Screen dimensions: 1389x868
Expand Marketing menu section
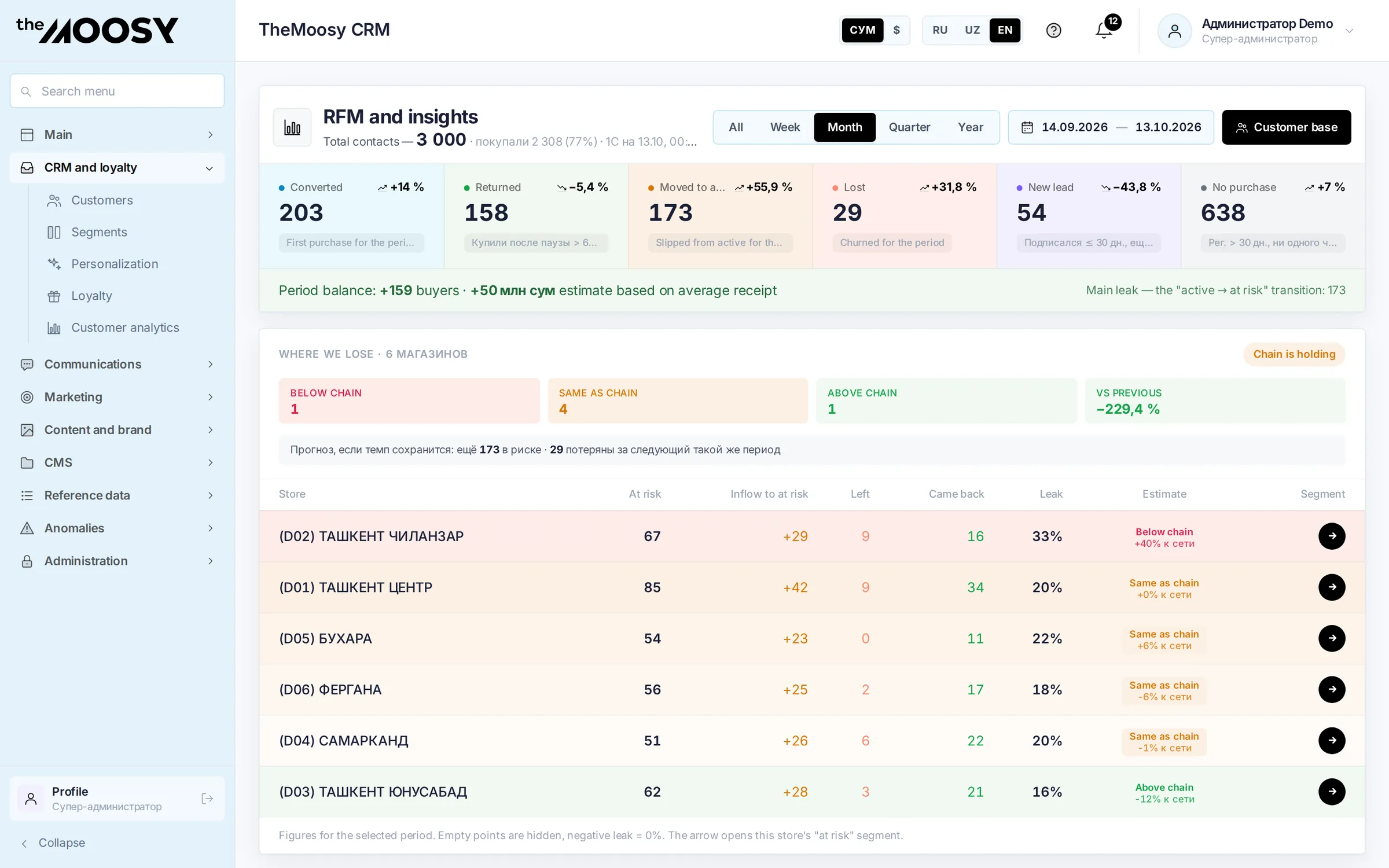click(x=117, y=397)
